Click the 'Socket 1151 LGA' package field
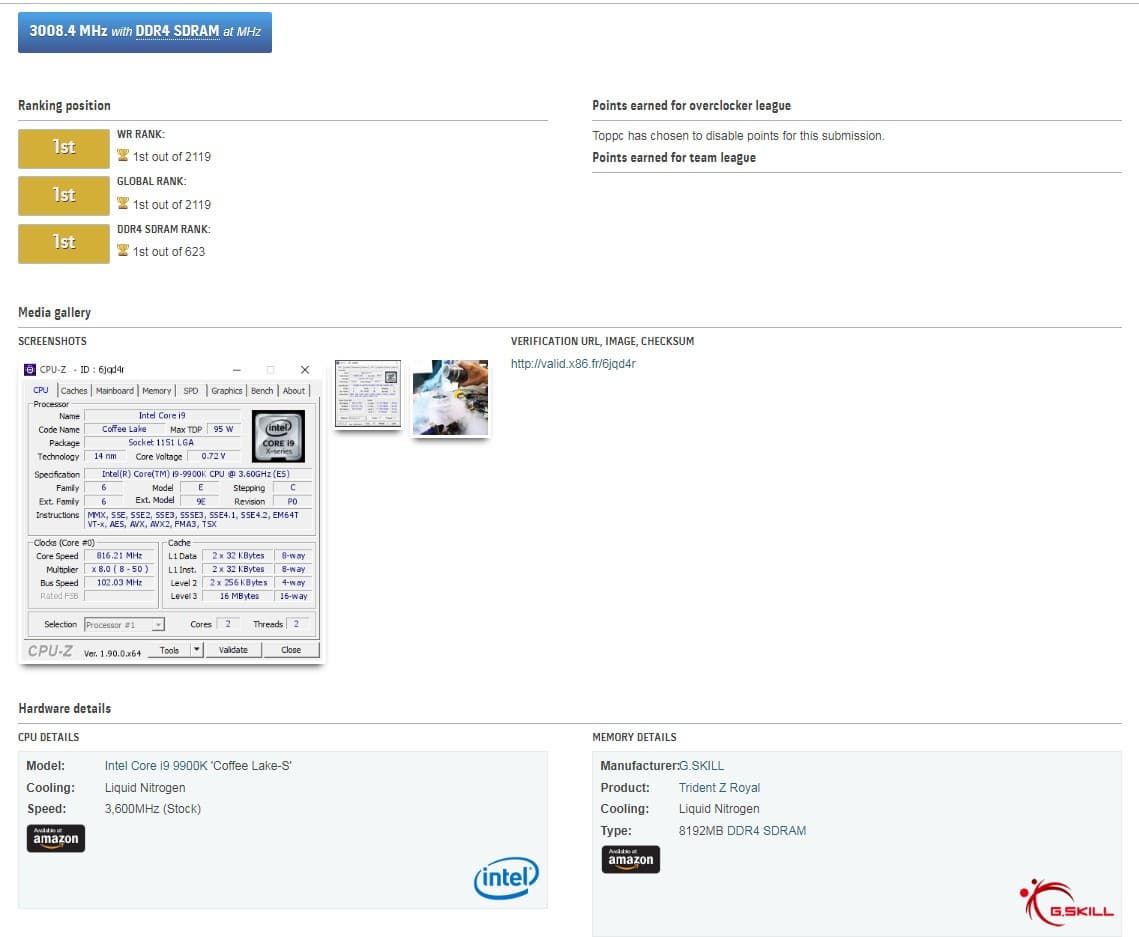 point(161,442)
